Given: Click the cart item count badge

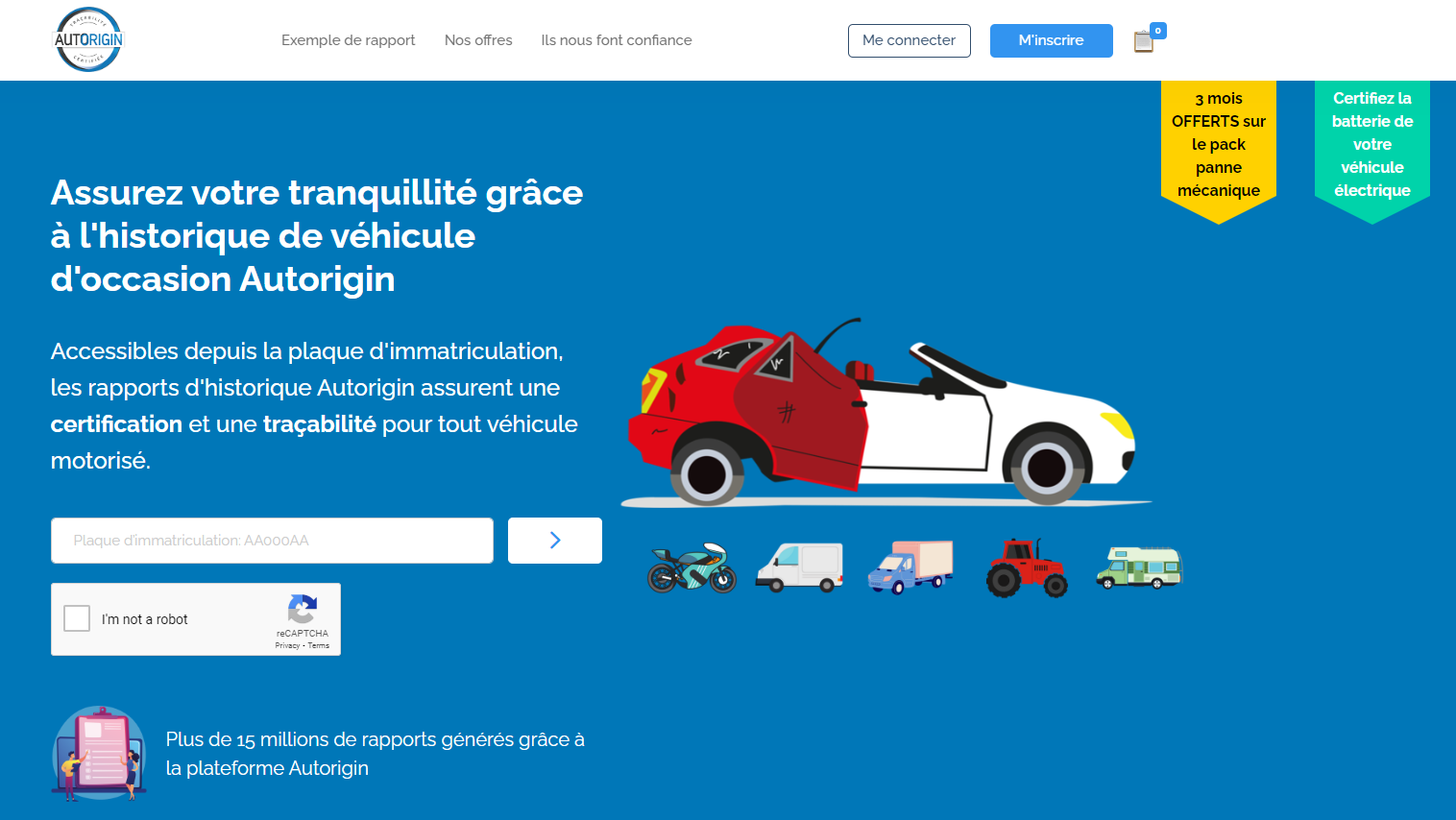Looking at the screenshot, I should 1158,31.
